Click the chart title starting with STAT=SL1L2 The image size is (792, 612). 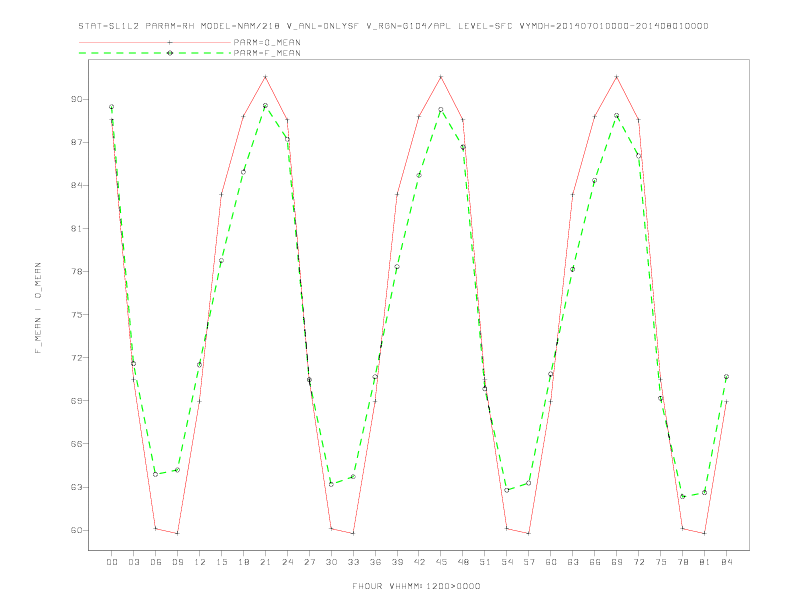point(393,26)
